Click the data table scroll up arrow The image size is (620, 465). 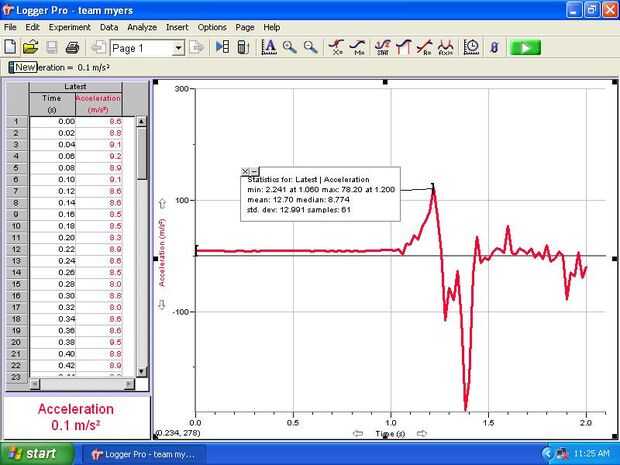click(142, 121)
